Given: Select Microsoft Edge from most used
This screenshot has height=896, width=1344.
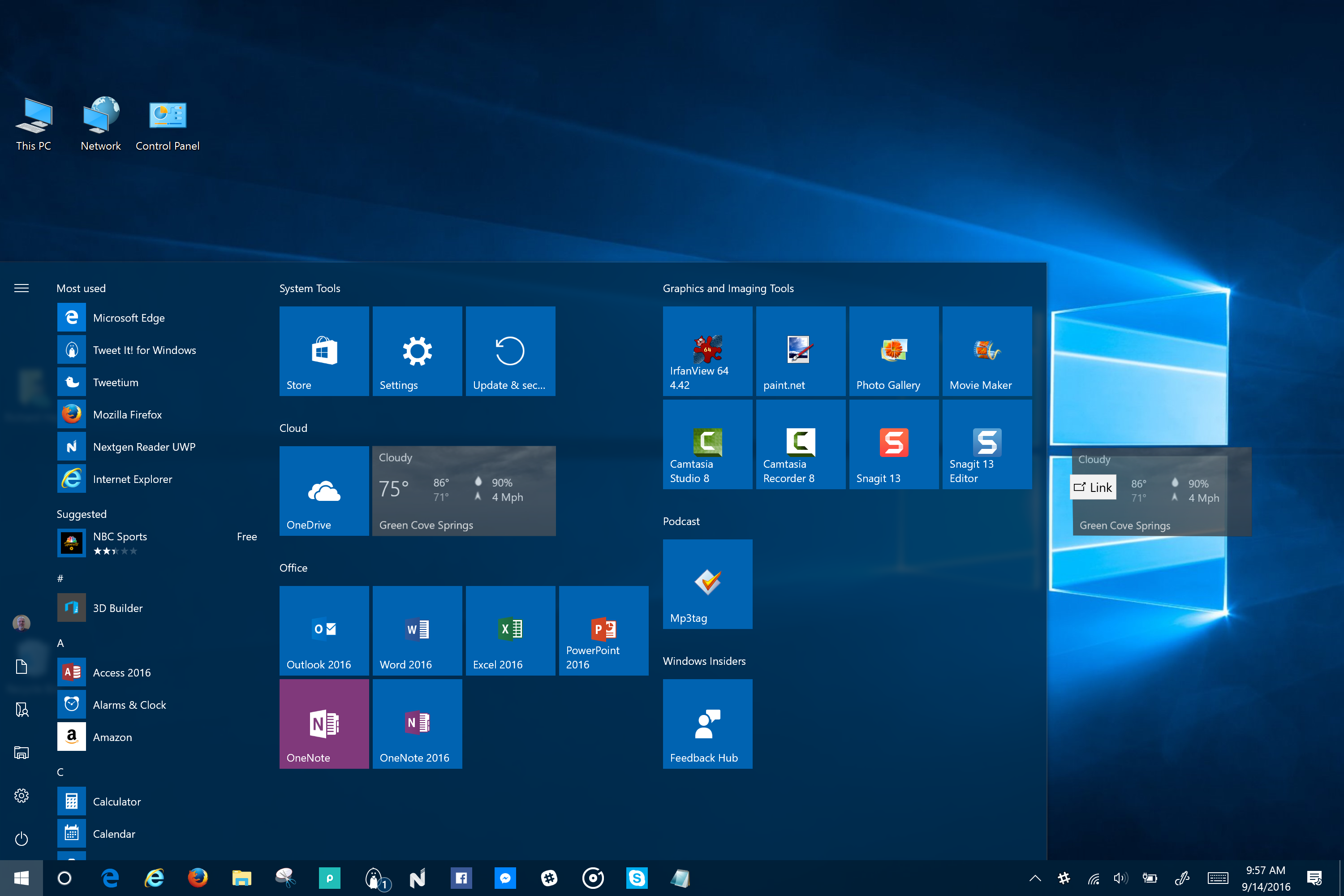Looking at the screenshot, I should (128, 317).
